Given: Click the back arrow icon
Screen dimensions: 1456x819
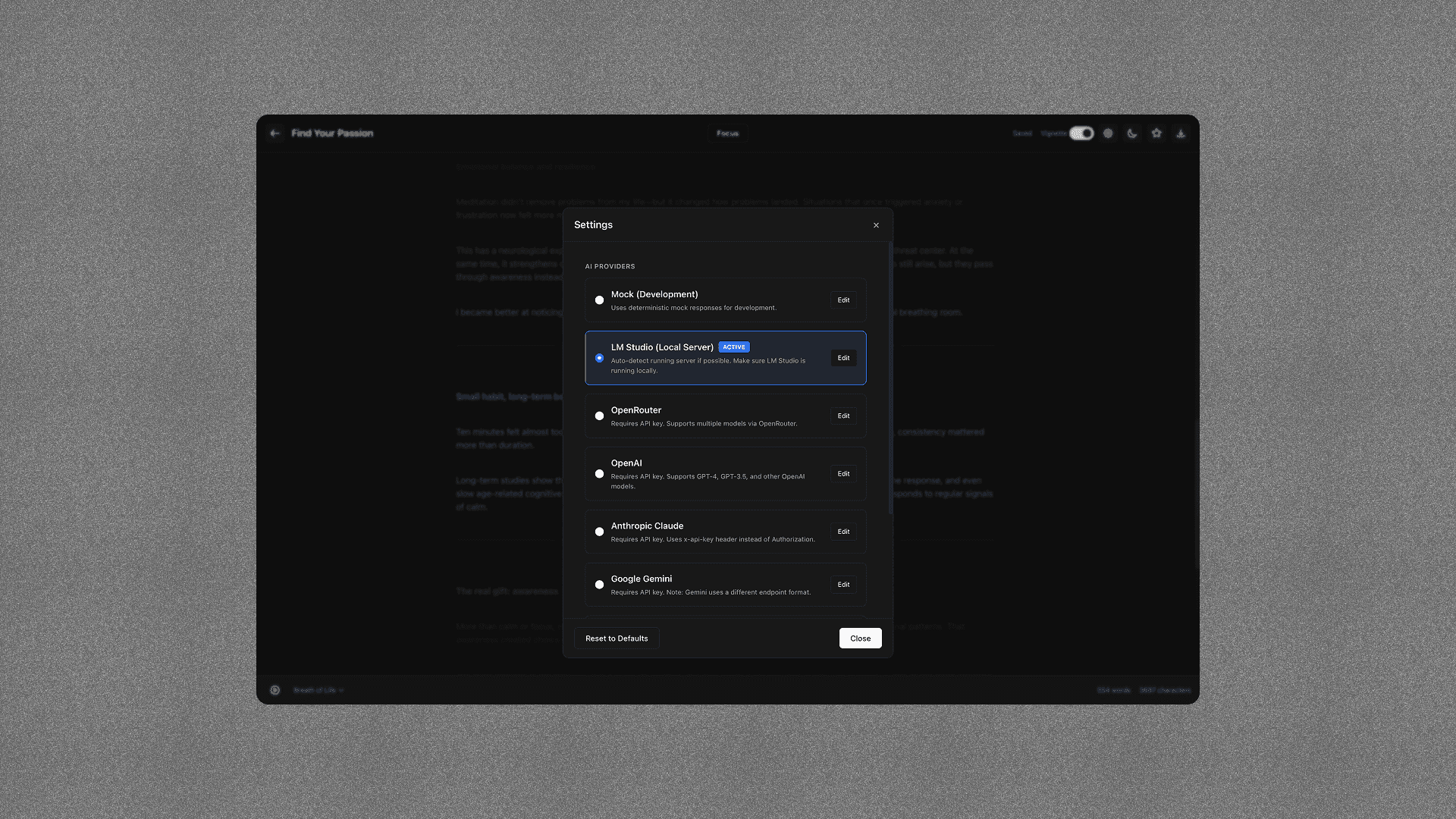Looking at the screenshot, I should coord(275,133).
